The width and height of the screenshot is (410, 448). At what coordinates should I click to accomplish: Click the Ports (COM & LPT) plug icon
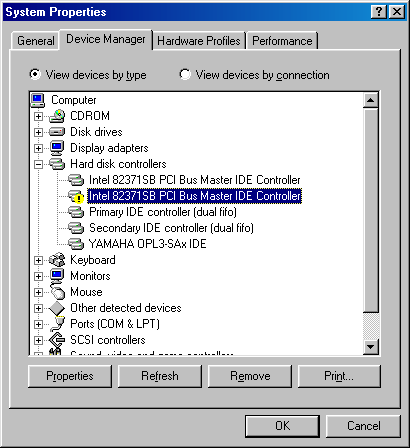57,324
